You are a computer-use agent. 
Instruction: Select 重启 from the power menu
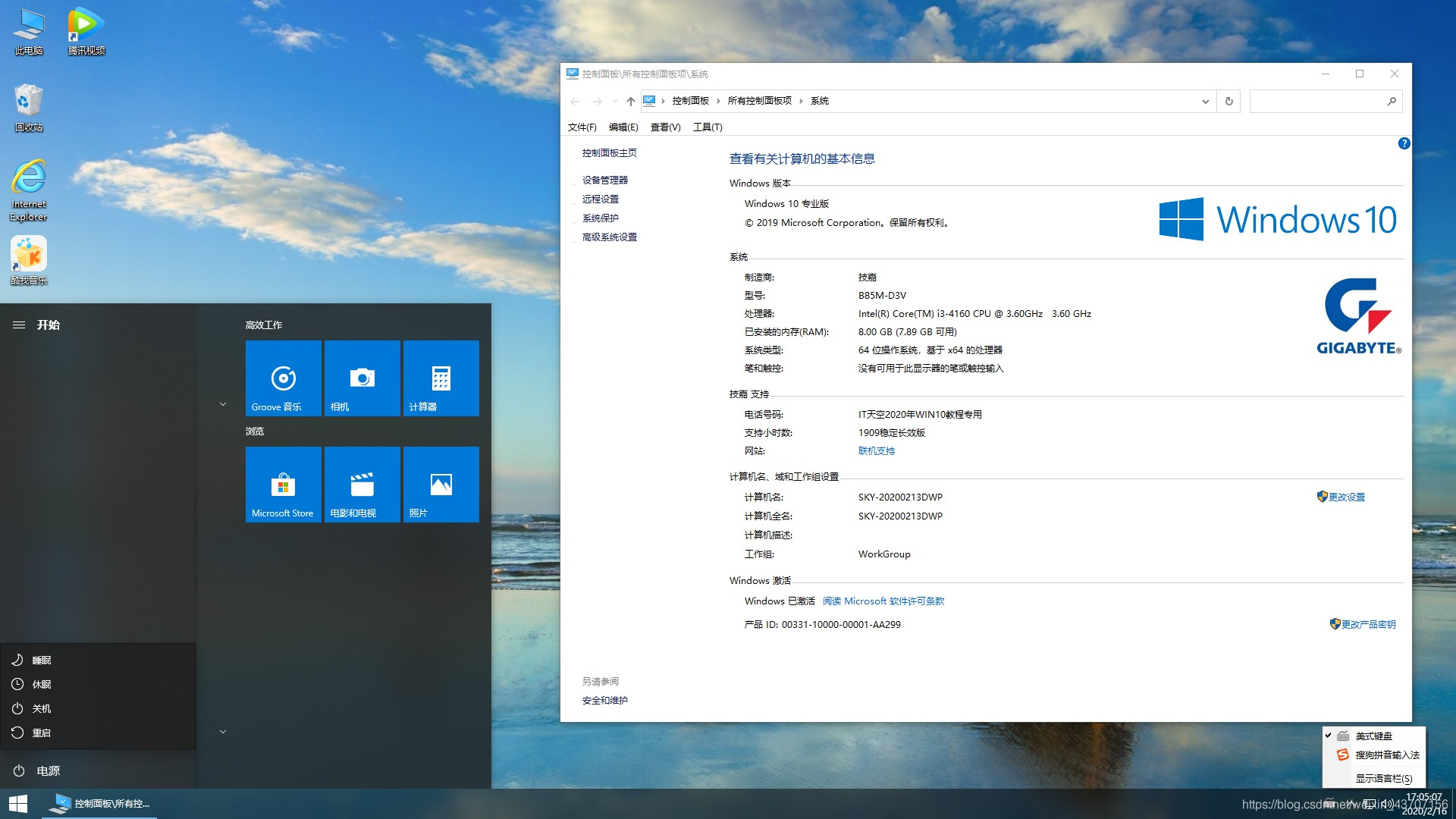(41, 733)
